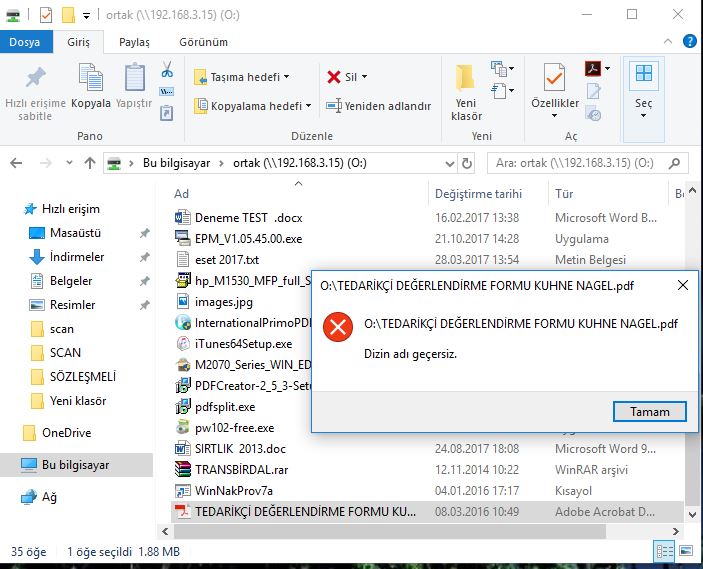Image resolution: width=703 pixels, height=569 pixels.
Task: Click the scissors cut icon
Action: [167, 70]
